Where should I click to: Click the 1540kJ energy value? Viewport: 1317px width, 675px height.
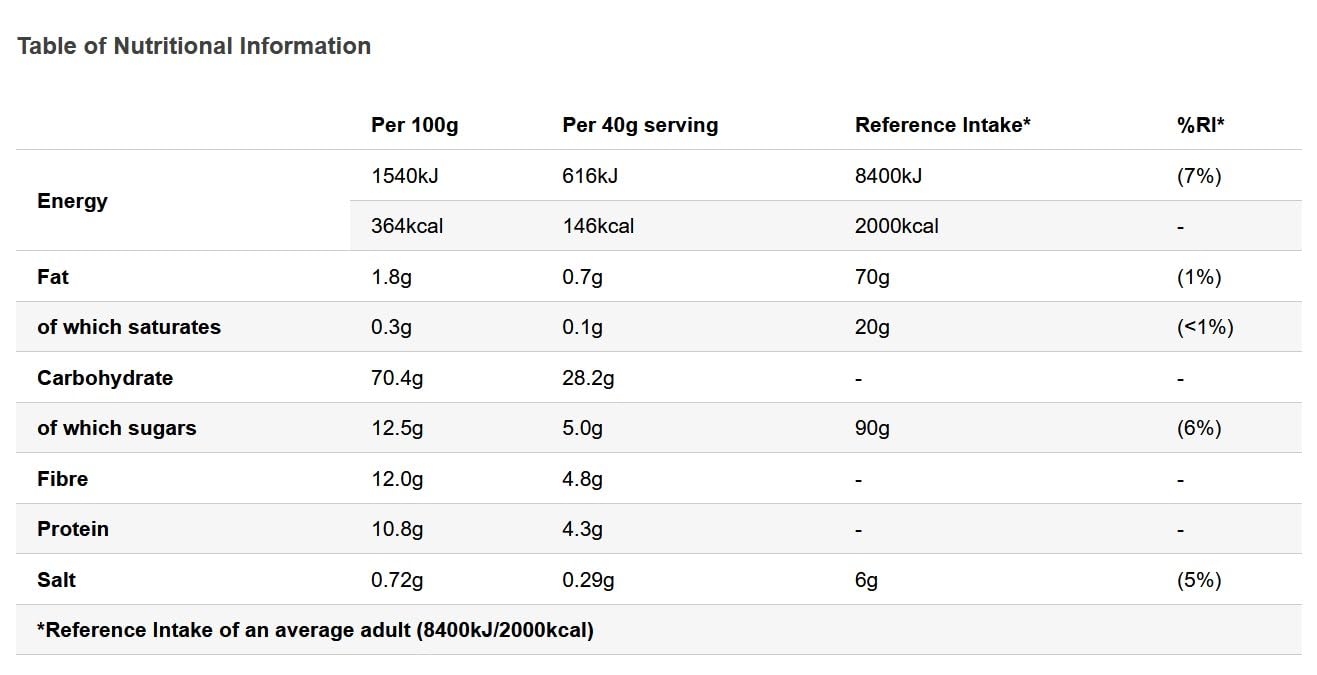tap(405, 176)
